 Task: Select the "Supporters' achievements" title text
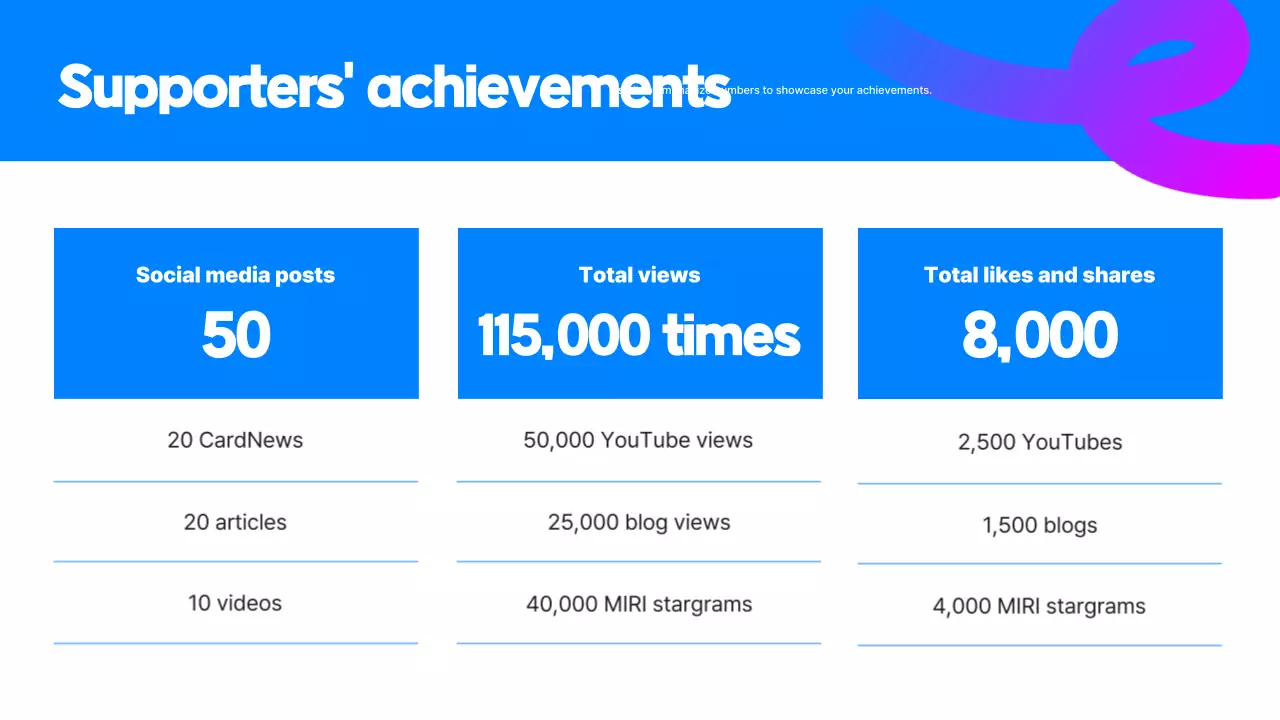395,87
